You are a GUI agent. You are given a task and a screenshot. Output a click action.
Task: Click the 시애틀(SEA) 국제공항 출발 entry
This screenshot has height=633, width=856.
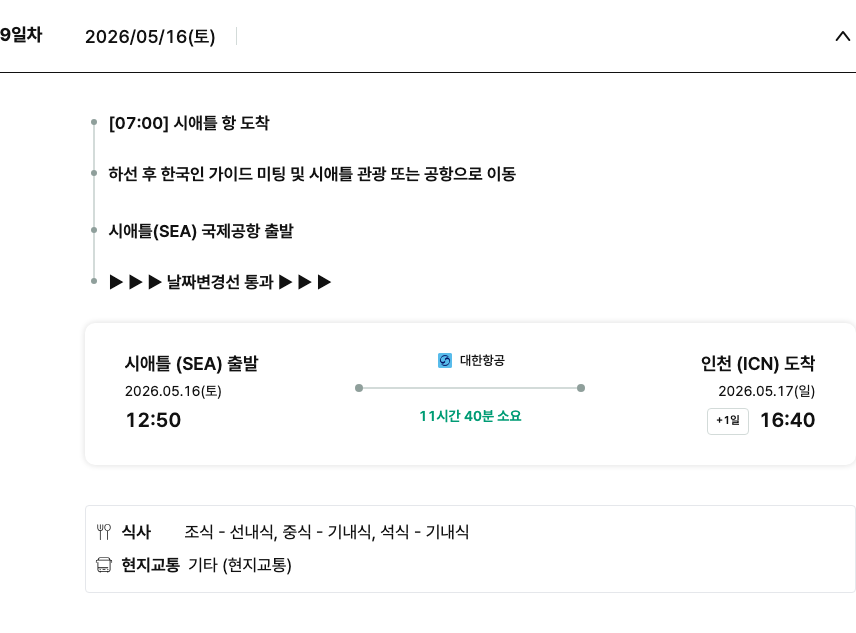(x=201, y=231)
